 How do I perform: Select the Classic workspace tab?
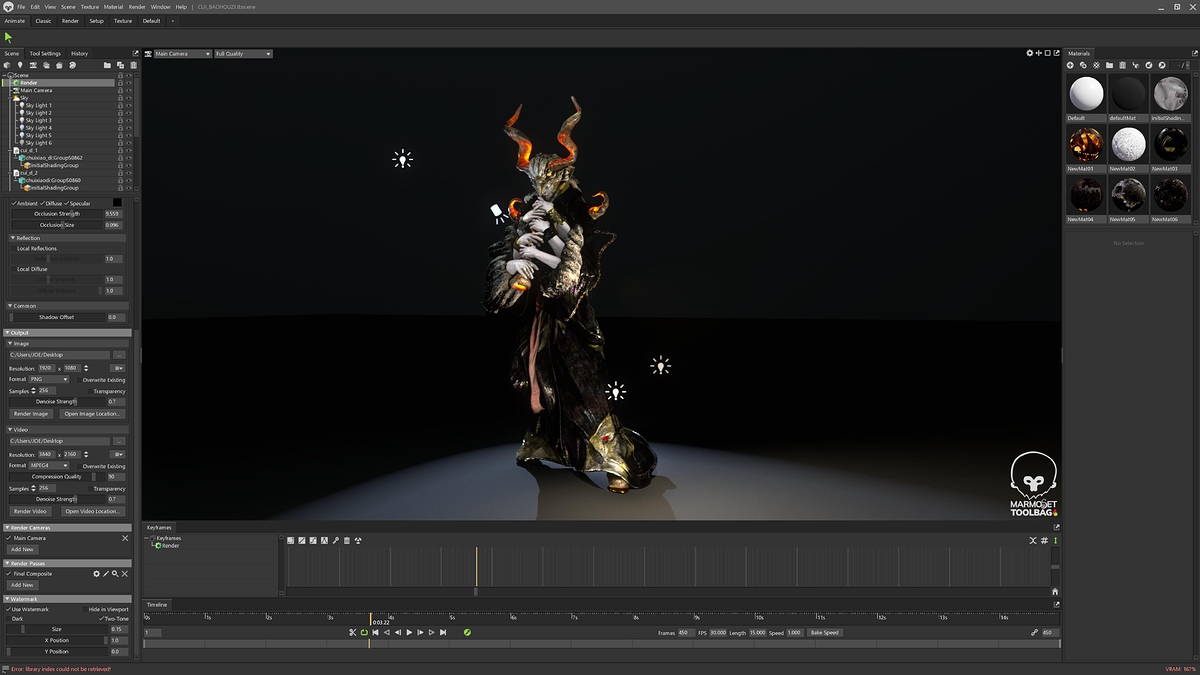point(44,20)
